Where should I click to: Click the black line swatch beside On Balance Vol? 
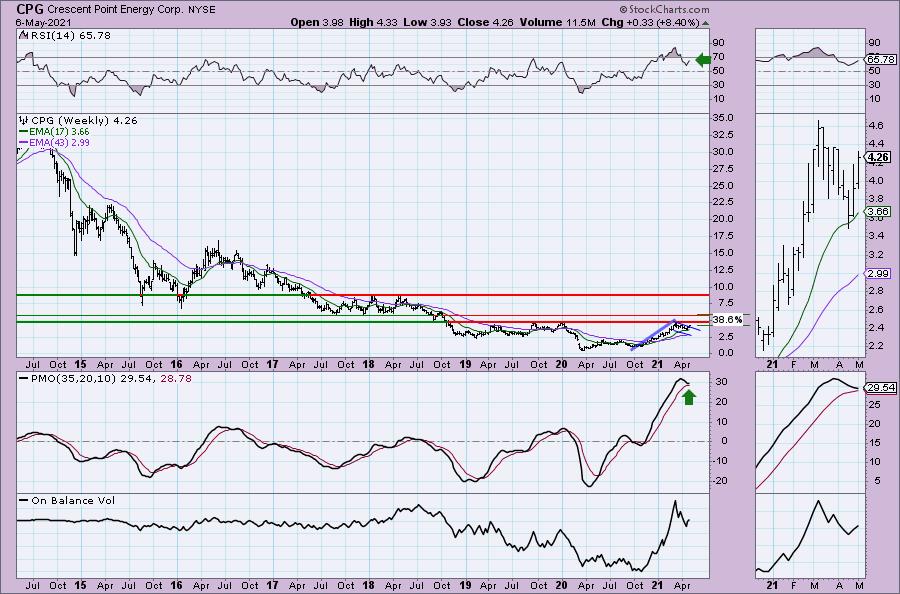(24, 500)
